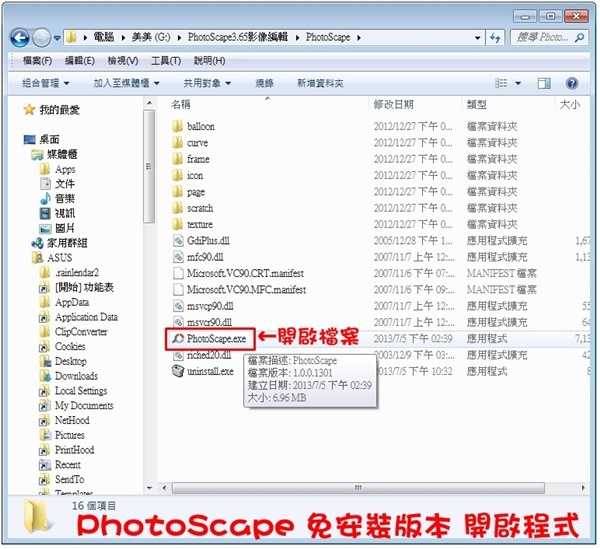Open the view options dropdown arrow
This screenshot has height=549, width=600.
click(518, 83)
